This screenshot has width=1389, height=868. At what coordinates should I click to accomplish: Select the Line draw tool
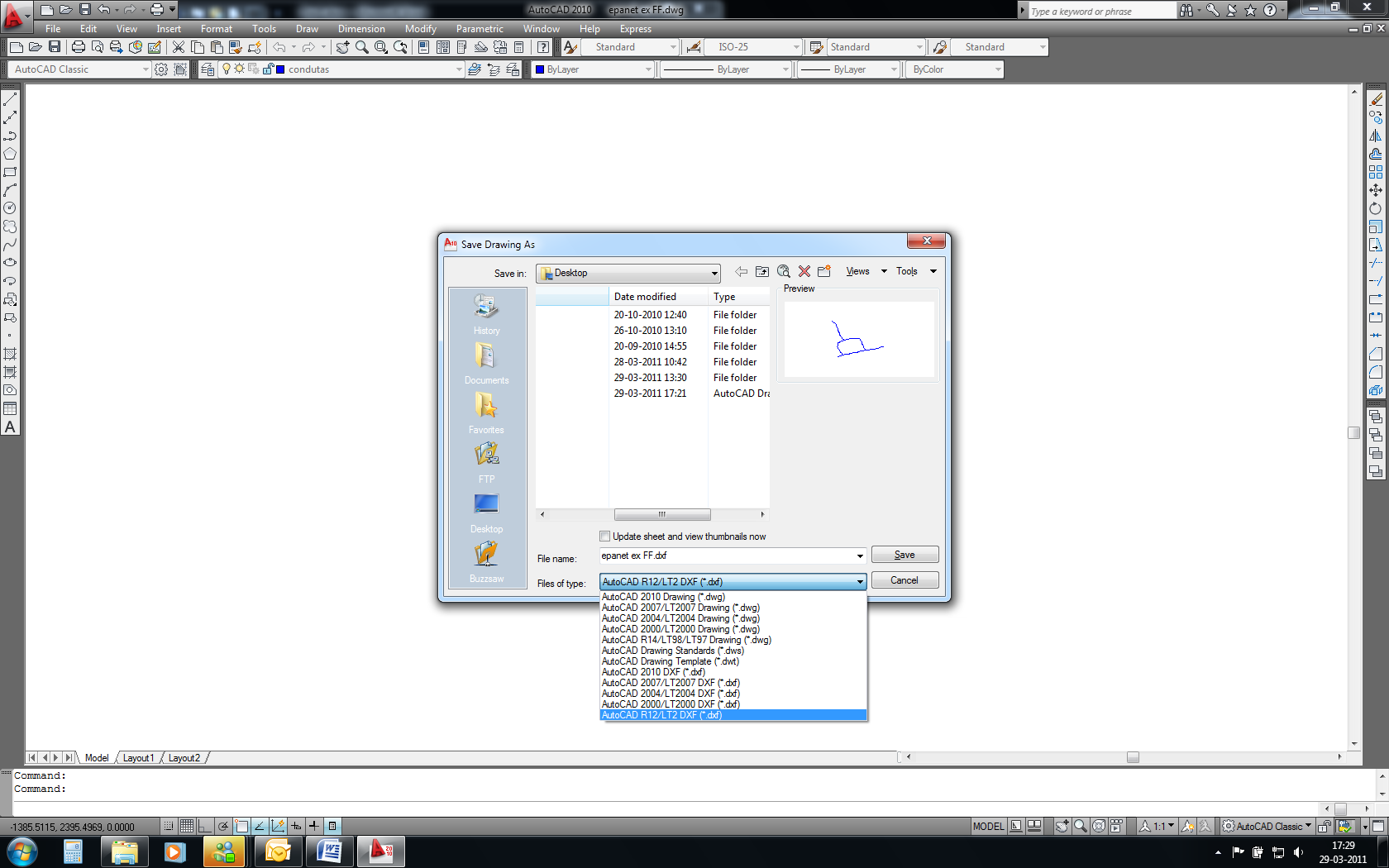click(x=10, y=99)
